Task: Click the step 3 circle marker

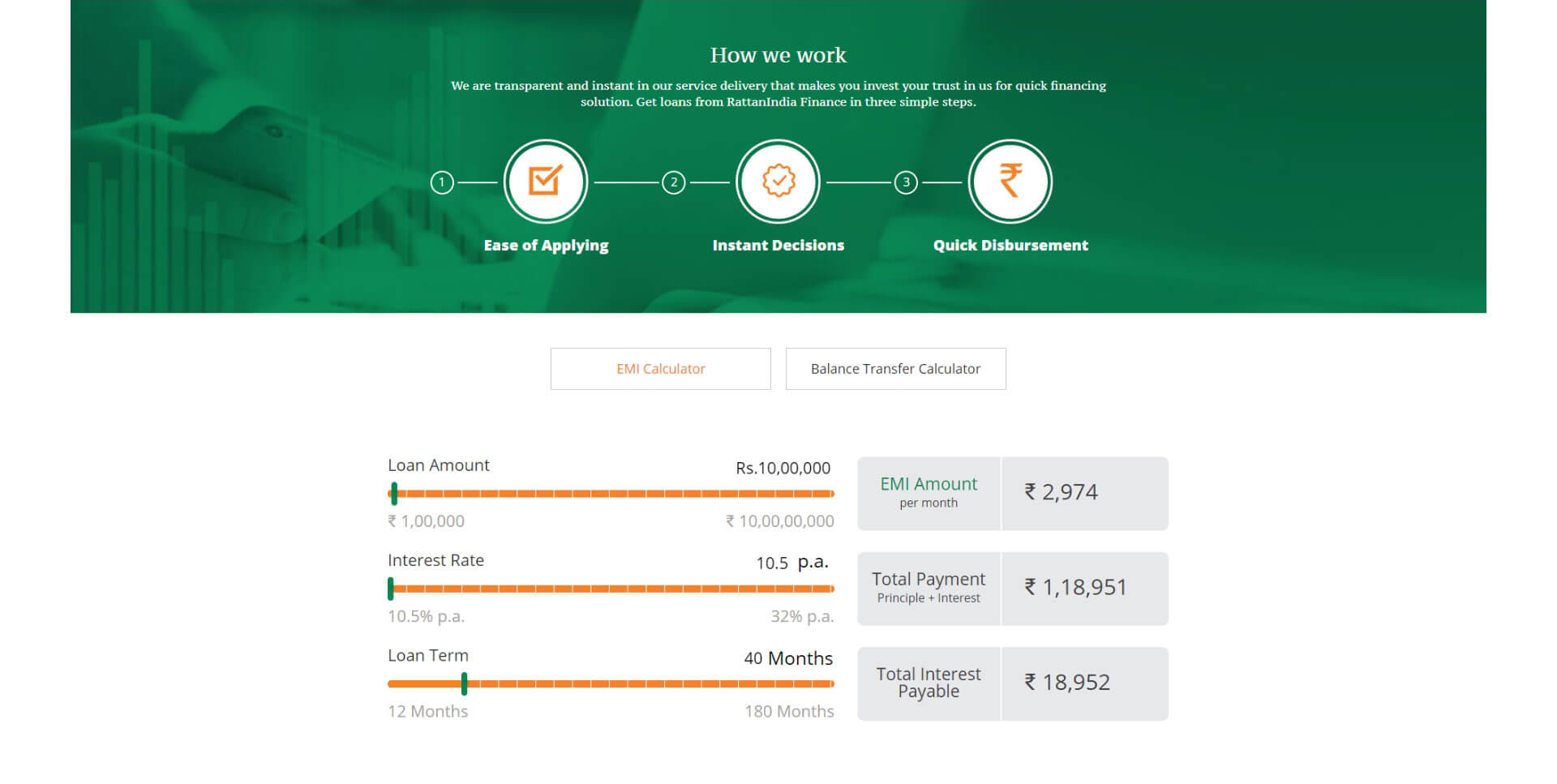Action: pyautogui.click(x=906, y=182)
